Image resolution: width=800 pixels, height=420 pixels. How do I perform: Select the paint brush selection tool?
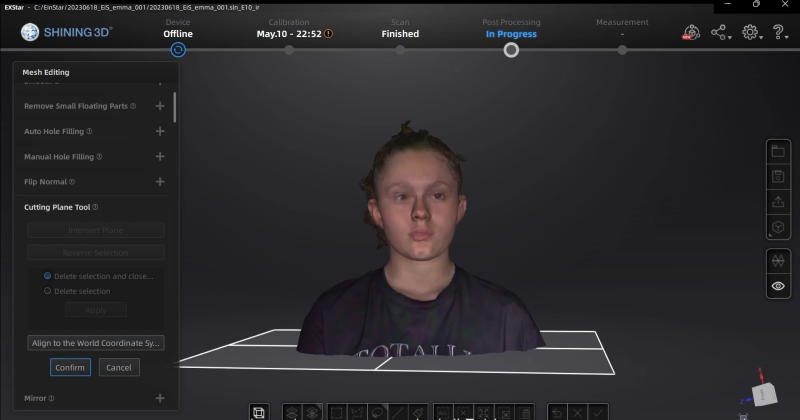click(x=418, y=412)
